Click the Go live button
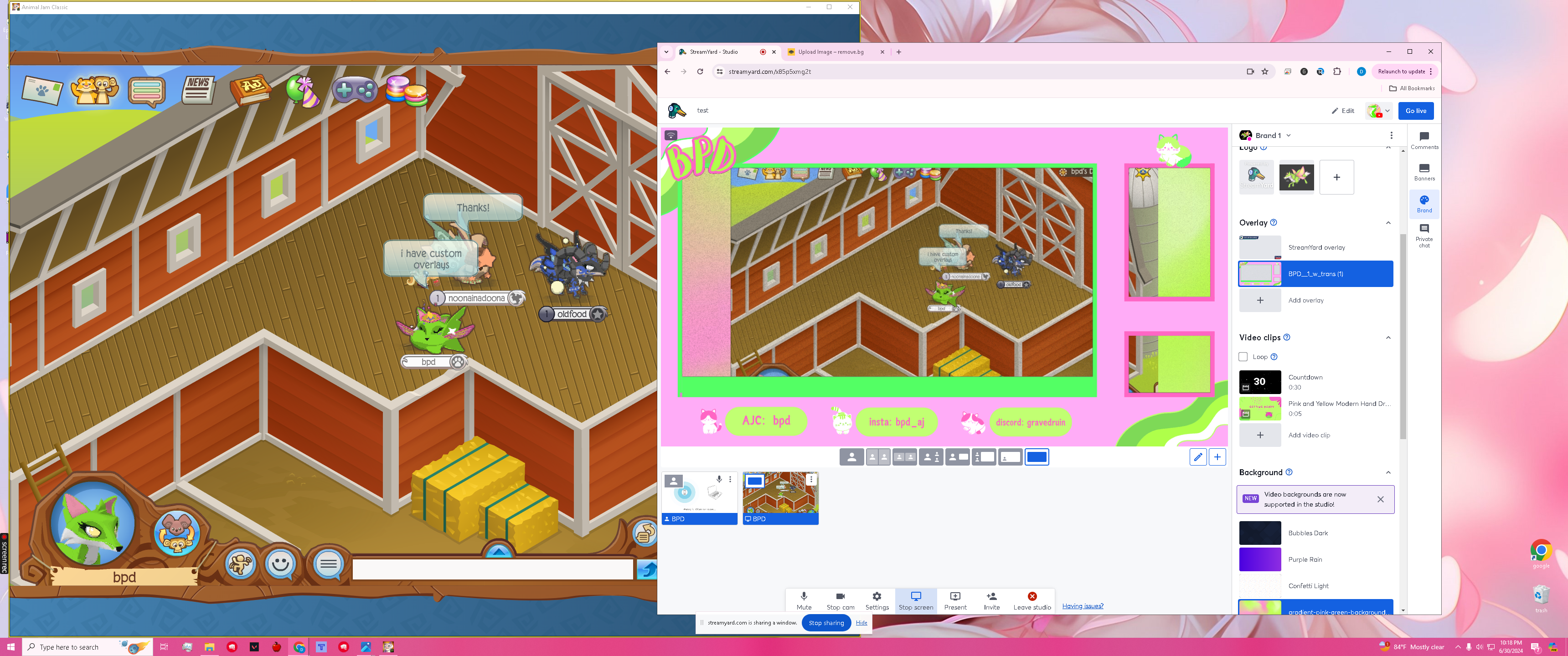The height and width of the screenshot is (656, 1568). 1416,111
